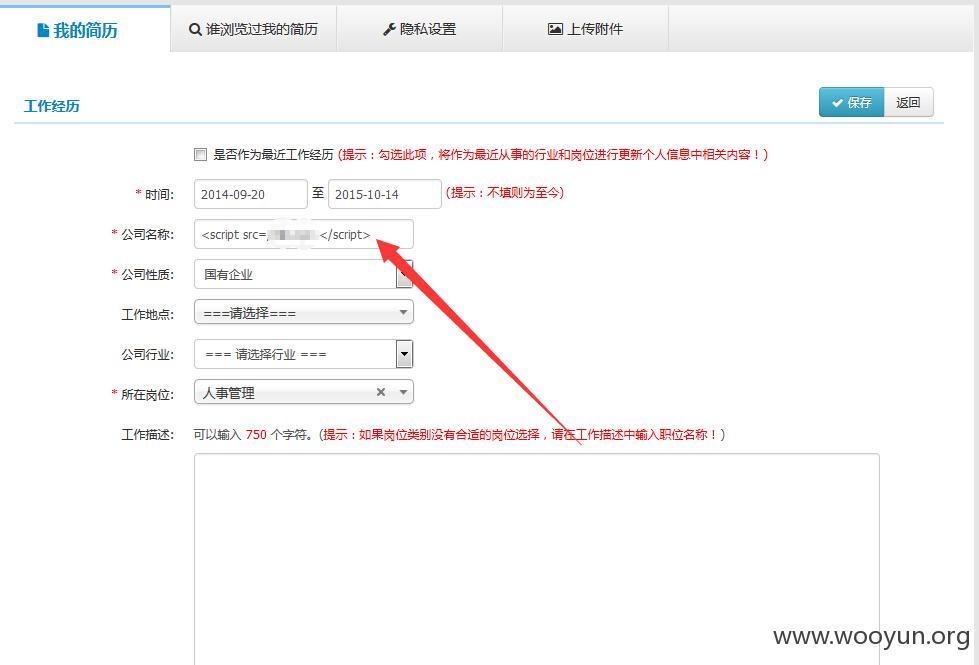Click the end date field 2015-10-14

point(385,194)
